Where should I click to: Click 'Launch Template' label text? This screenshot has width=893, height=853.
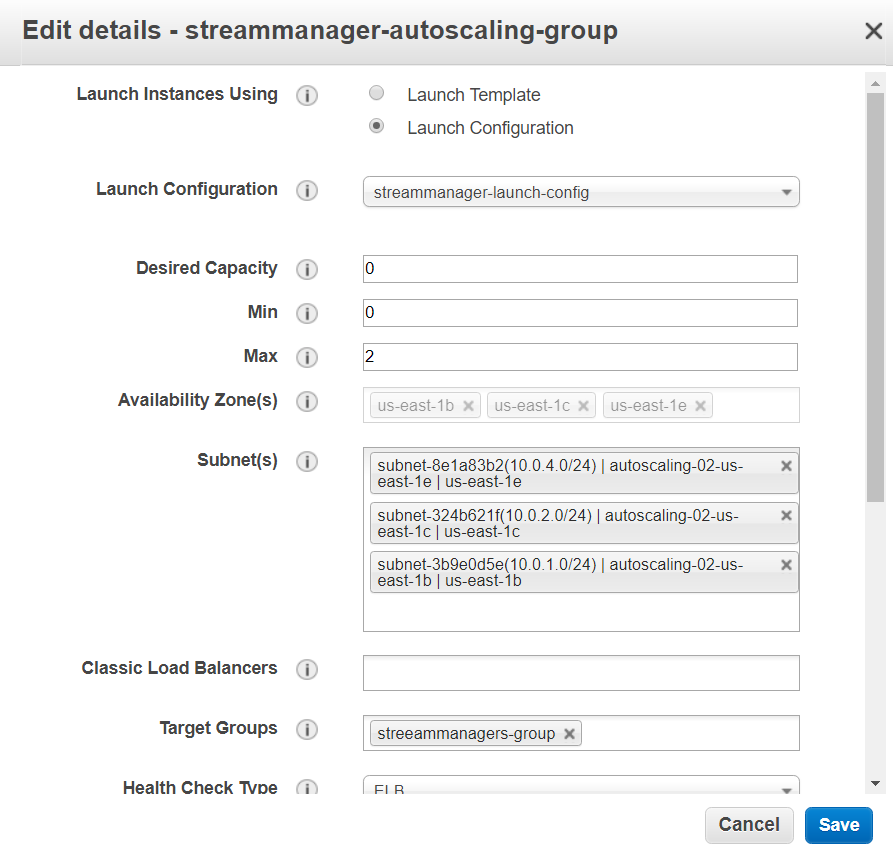coord(473,95)
